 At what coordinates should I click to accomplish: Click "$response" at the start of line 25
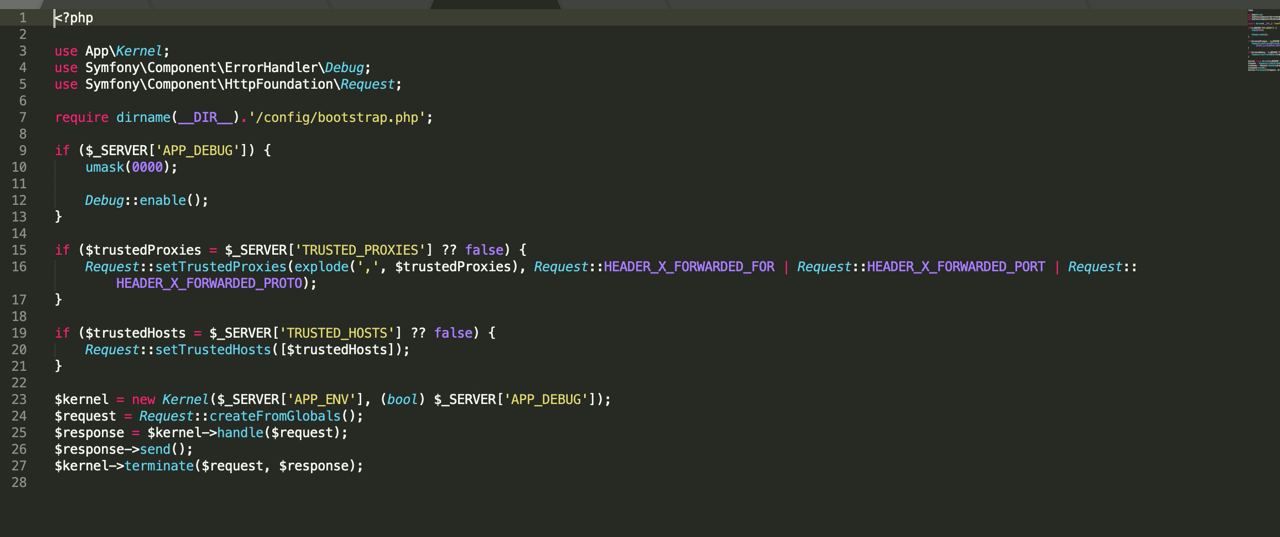pyautogui.click(x=89, y=432)
